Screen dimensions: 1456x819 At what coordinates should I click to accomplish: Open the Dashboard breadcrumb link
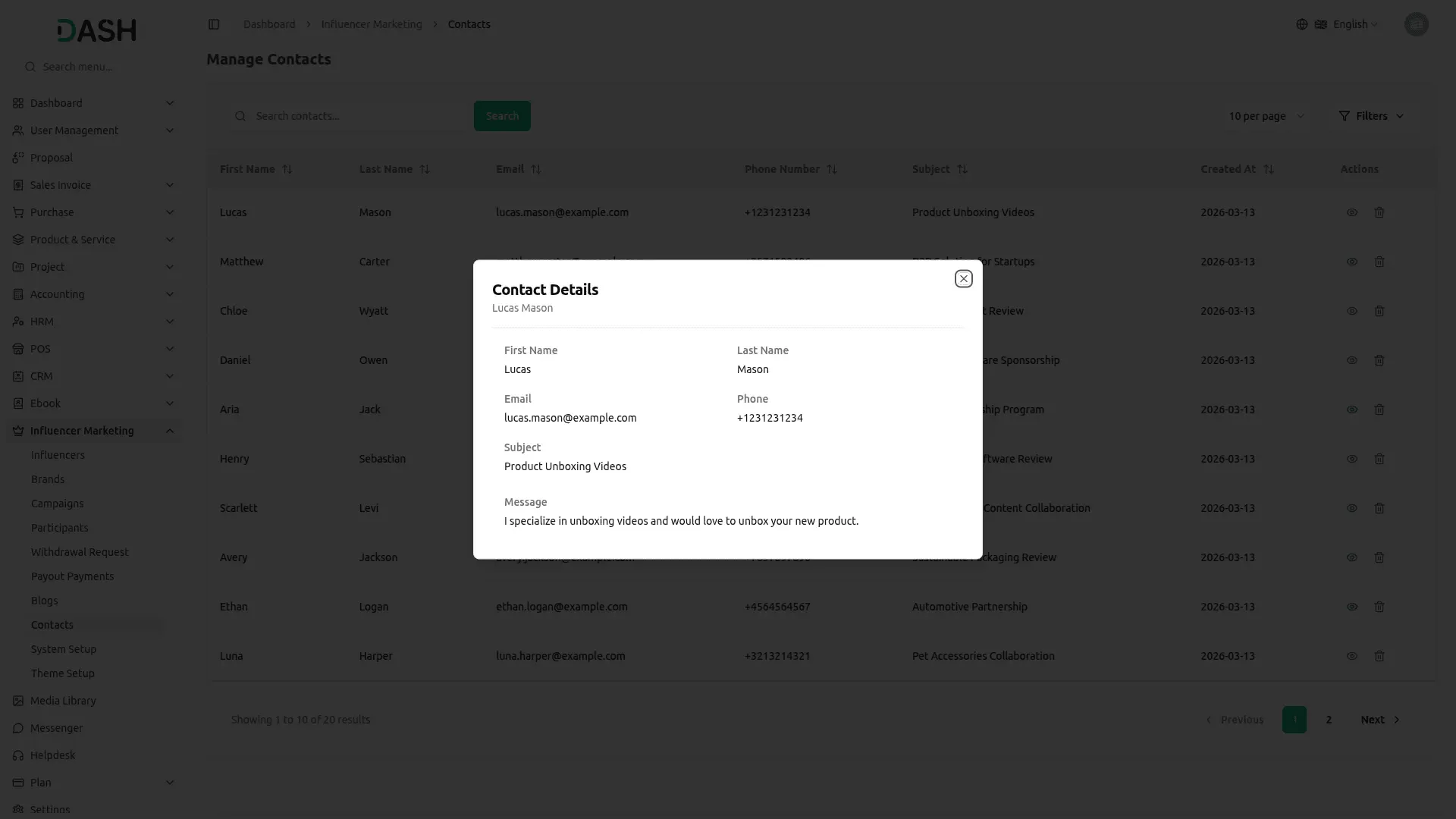tap(269, 24)
